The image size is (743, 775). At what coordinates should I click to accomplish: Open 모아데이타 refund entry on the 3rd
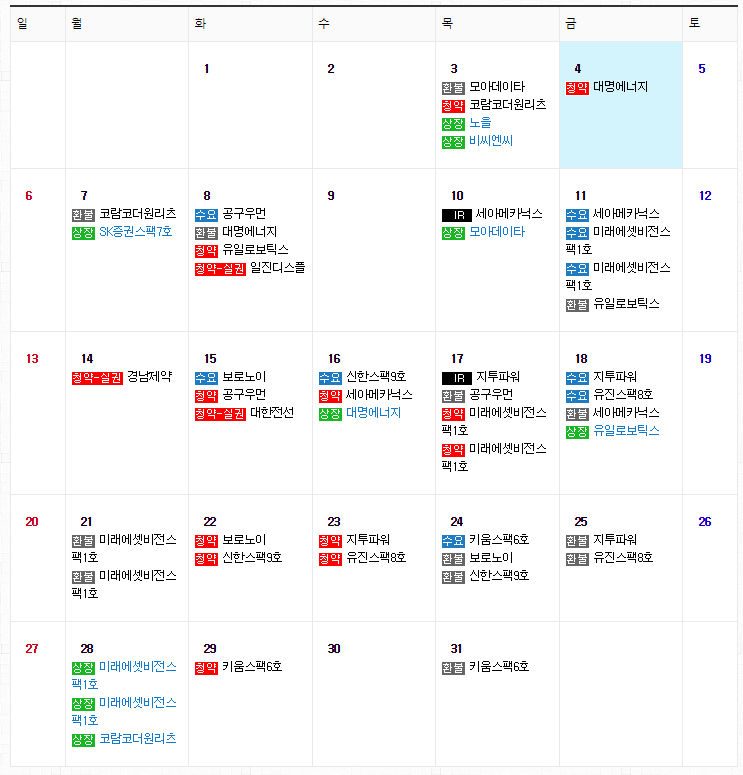(497, 87)
